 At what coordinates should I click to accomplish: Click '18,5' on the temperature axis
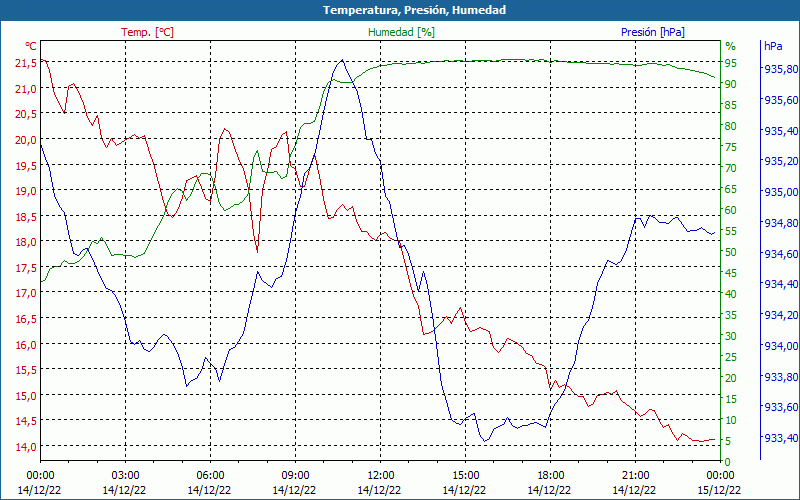pyautogui.click(x=27, y=216)
